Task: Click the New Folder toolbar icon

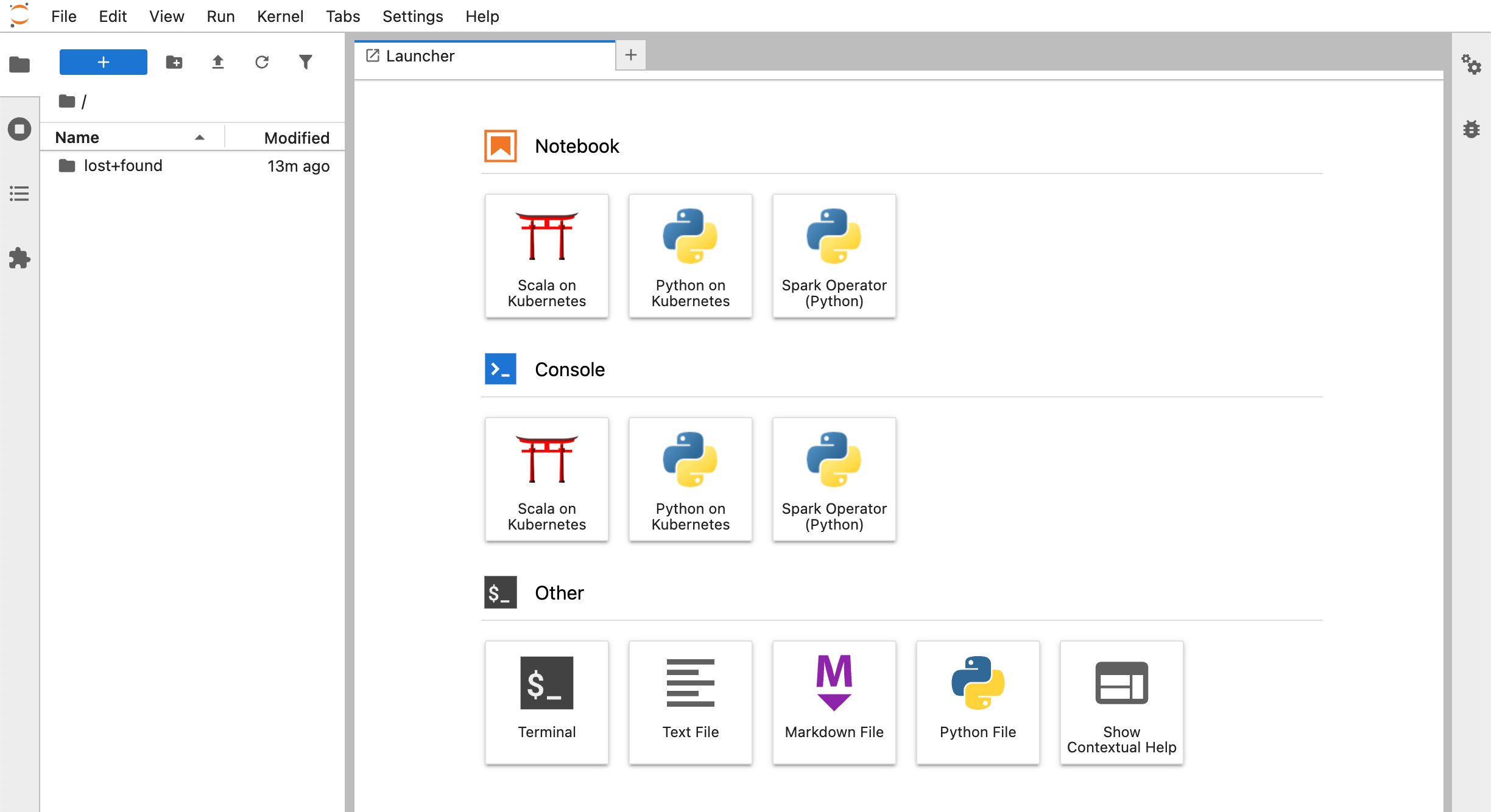Action: tap(174, 62)
